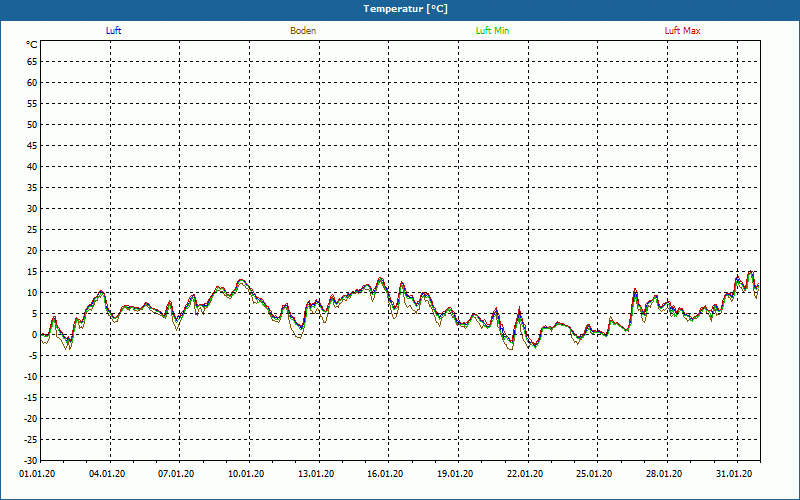Click the -25 y-axis value

pos(31,440)
